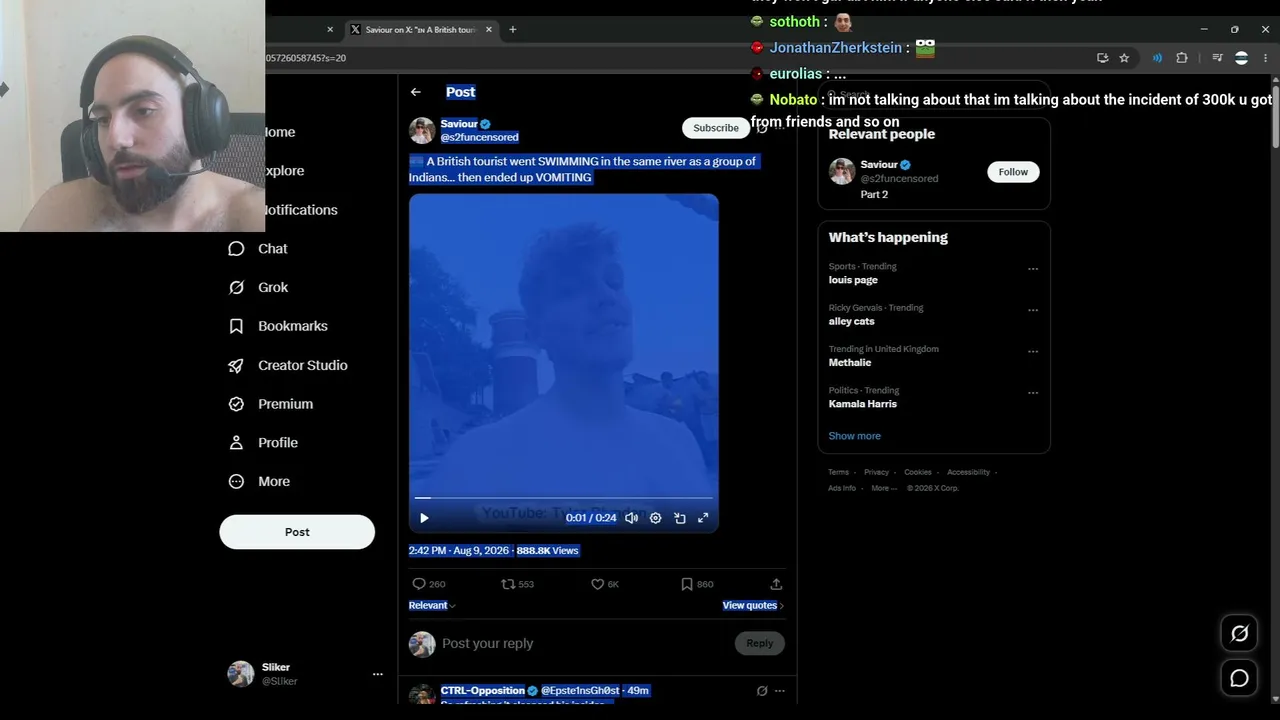Seek along the video progress bar

564,497
